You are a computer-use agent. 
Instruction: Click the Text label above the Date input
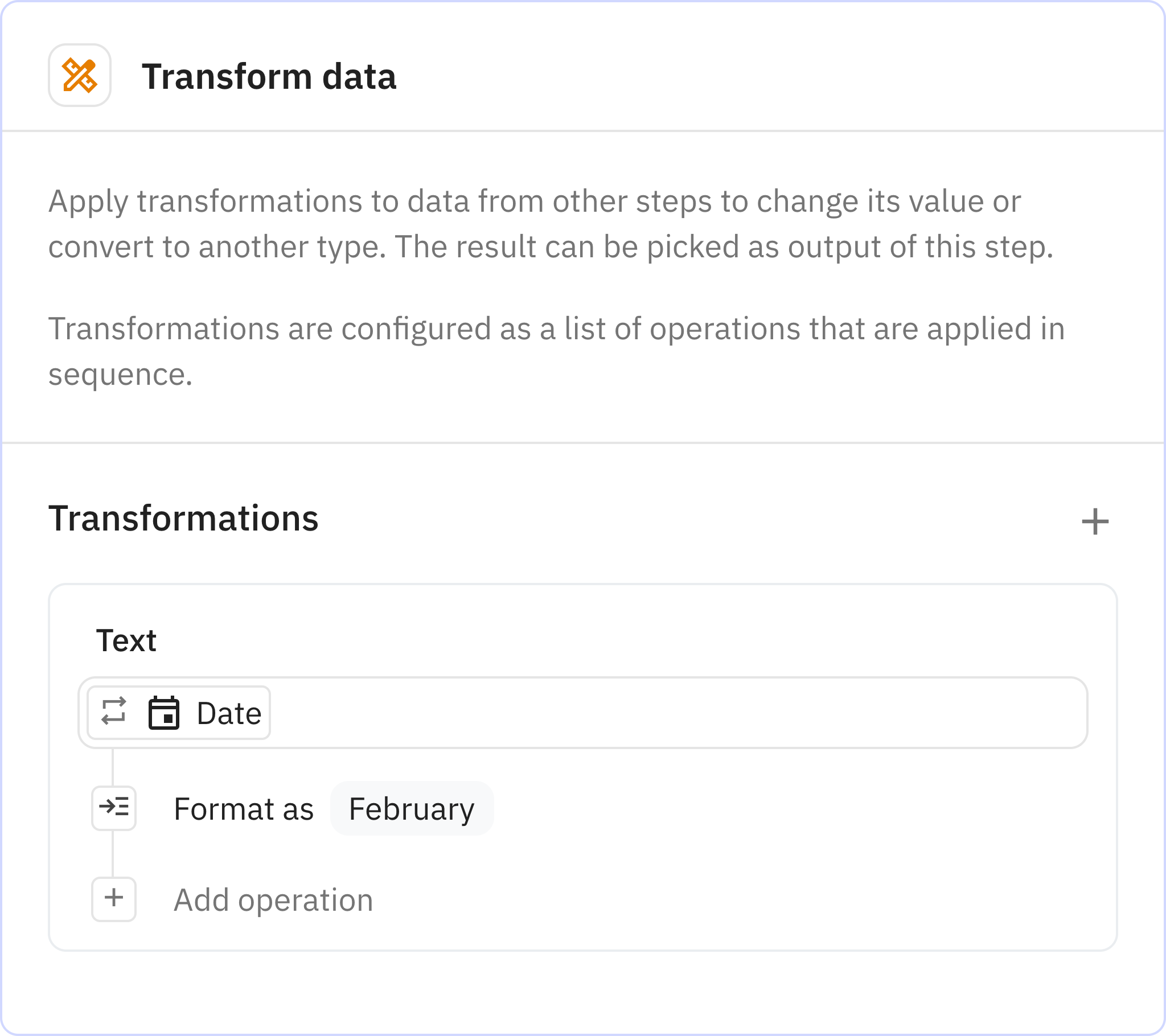pos(126,640)
